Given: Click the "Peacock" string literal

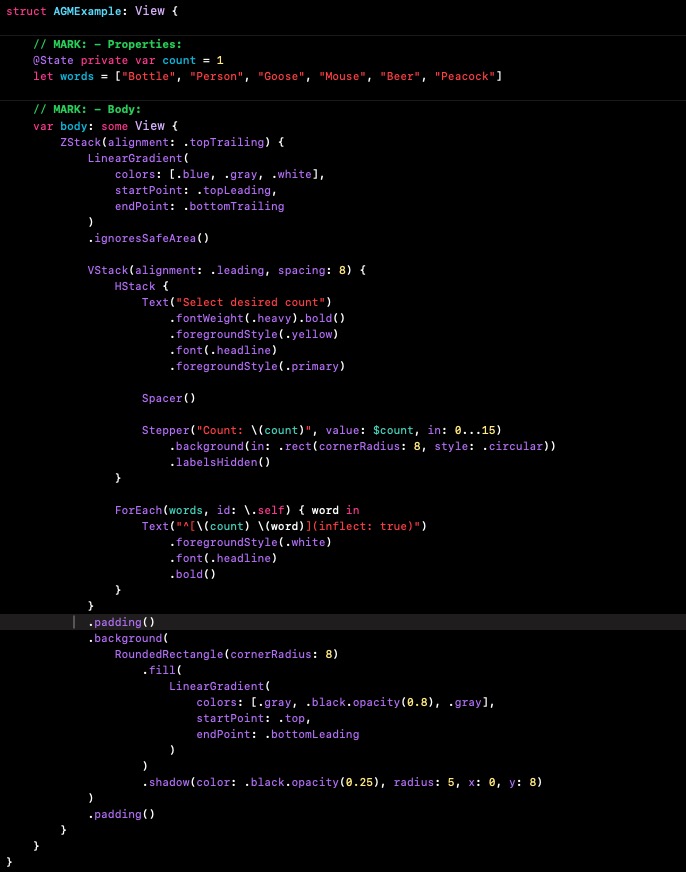Looking at the screenshot, I should [x=465, y=76].
